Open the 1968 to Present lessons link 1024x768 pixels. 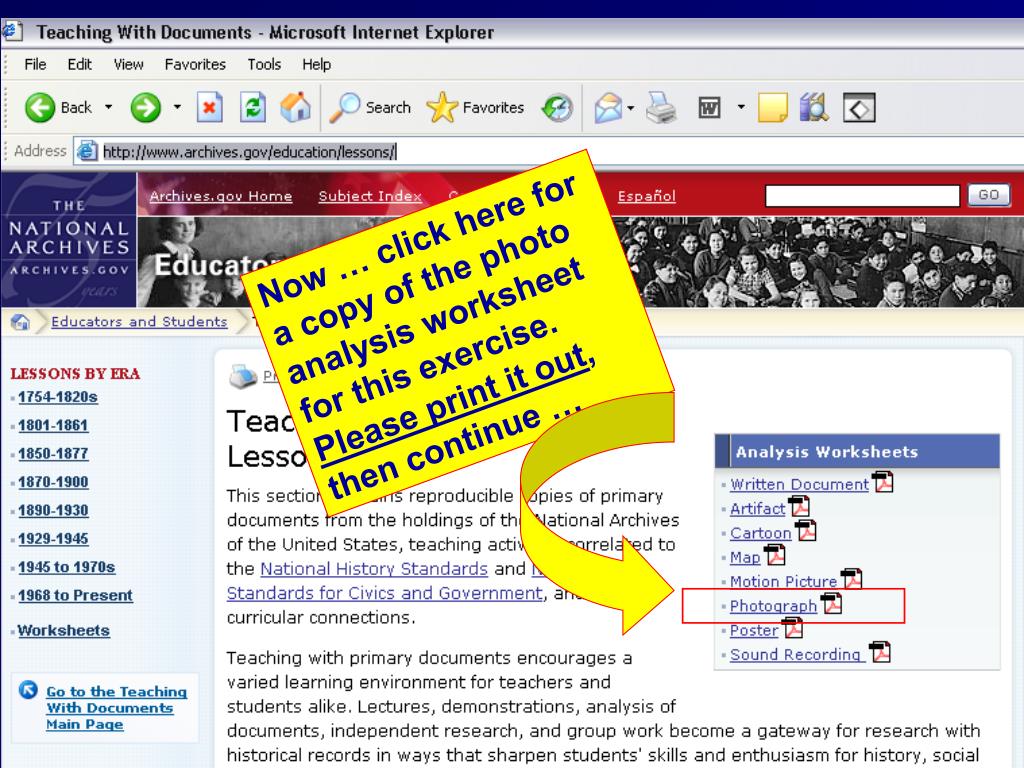tap(75, 596)
